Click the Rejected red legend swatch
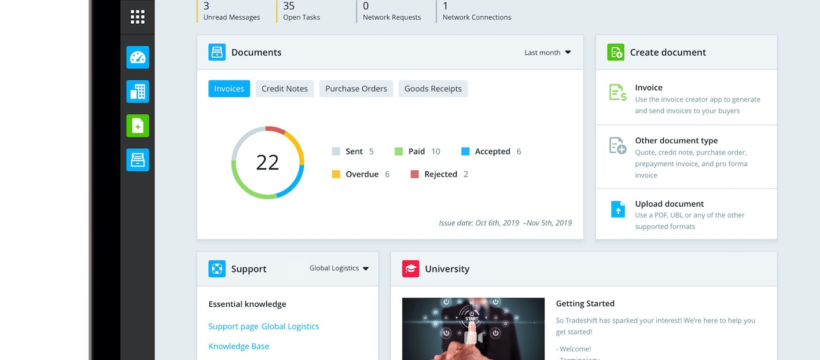Viewport: 820px width, 360px height. [x=415, y=174]
